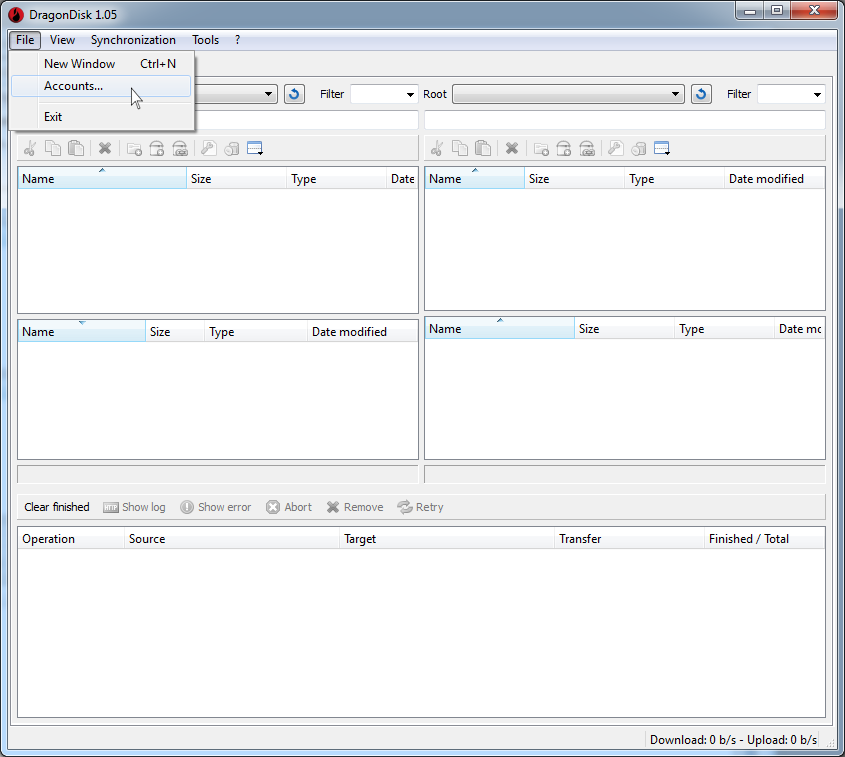Refresh the left pane root listing
The height and width of the screenshot is (757, 845).
tap(293, 93)
